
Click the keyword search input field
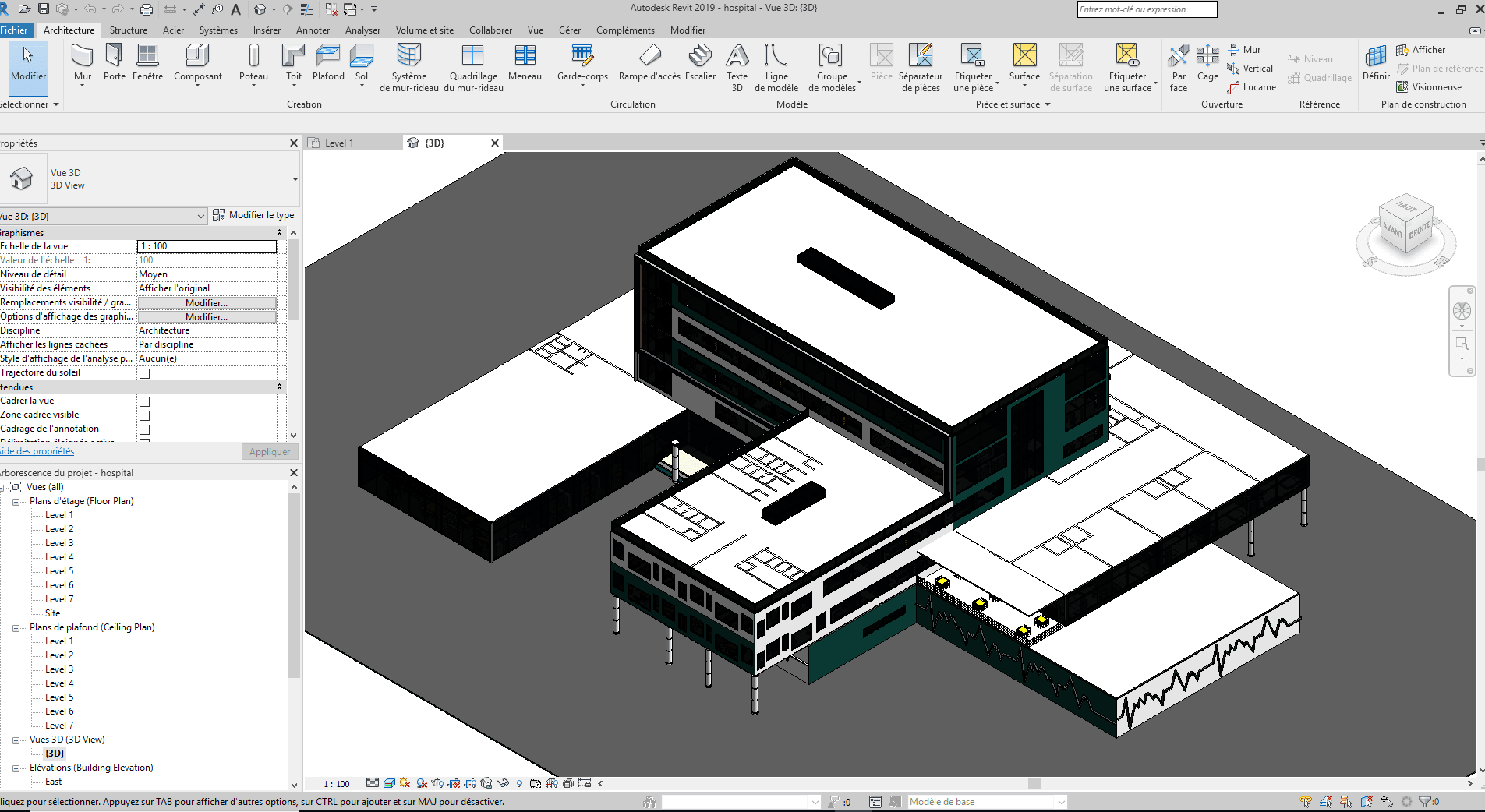pos(1147,9)
